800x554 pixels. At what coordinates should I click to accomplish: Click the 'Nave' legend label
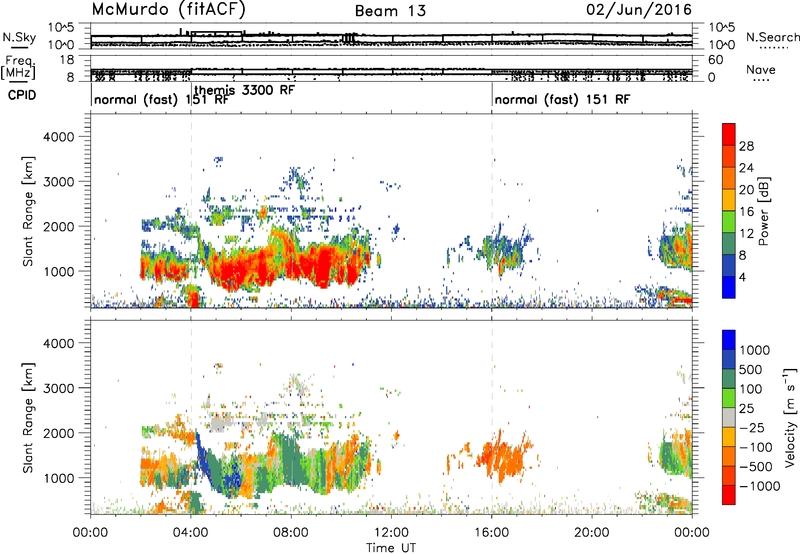[761, 69]
